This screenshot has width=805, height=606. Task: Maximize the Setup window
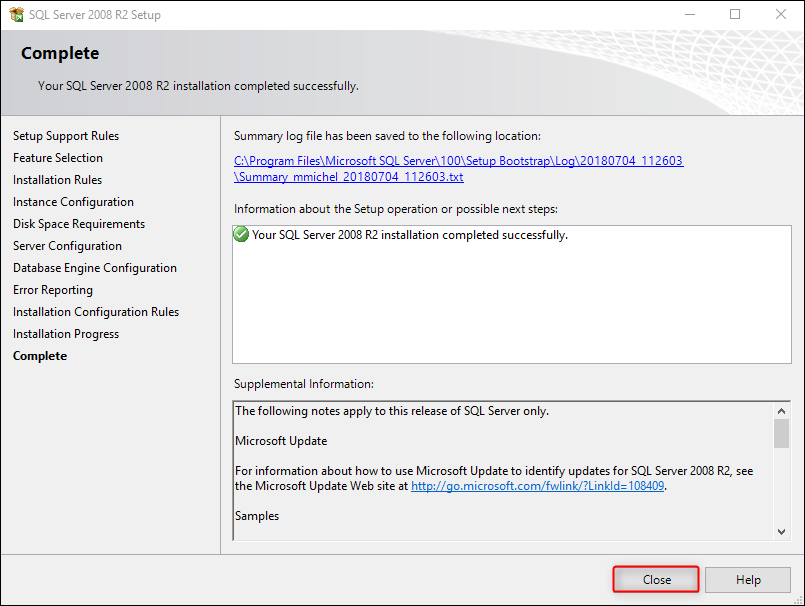[x=735, y=14]
